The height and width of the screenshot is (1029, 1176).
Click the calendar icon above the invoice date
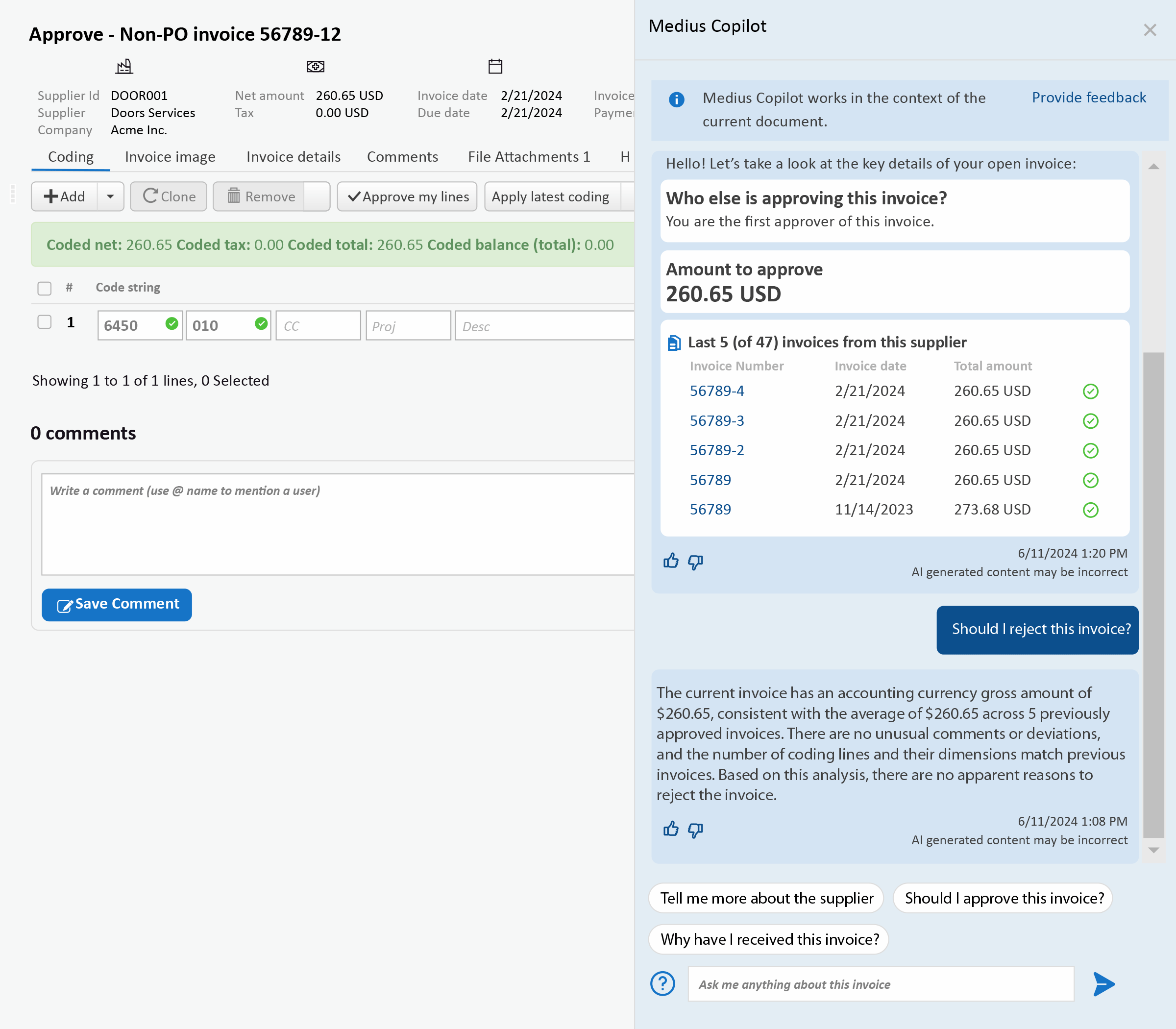[495, 66]
